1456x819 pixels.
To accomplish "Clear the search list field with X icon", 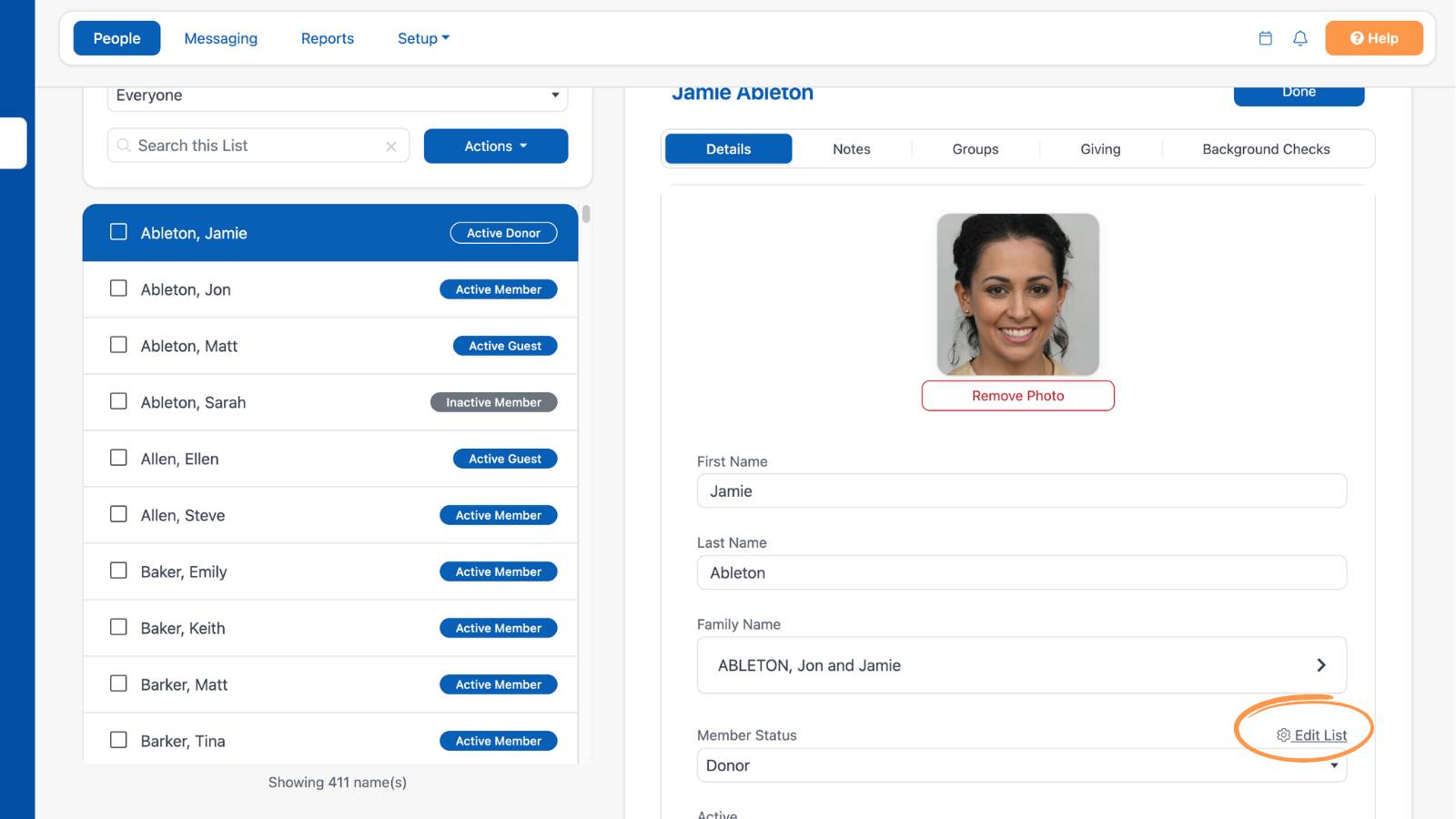I will (391, 147).
